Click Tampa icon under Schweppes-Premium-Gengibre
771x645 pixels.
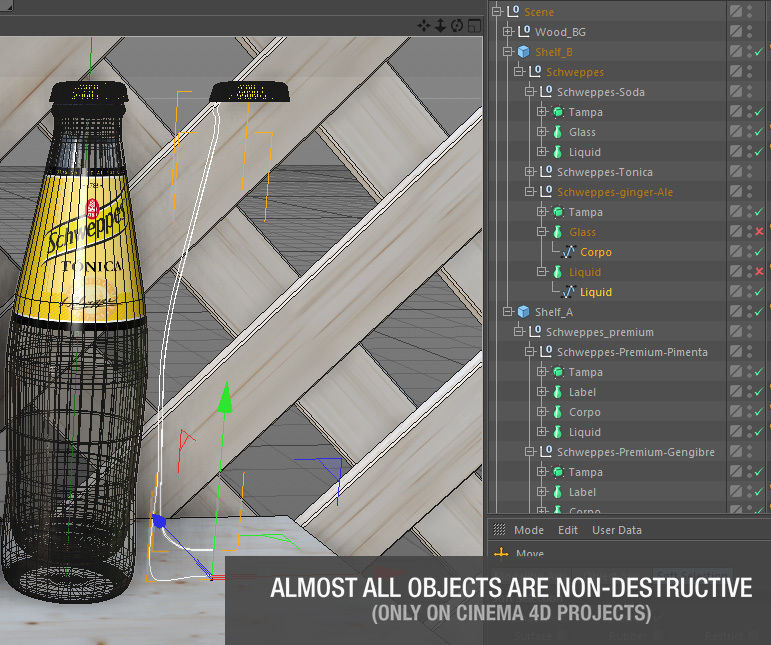(558, 472)
